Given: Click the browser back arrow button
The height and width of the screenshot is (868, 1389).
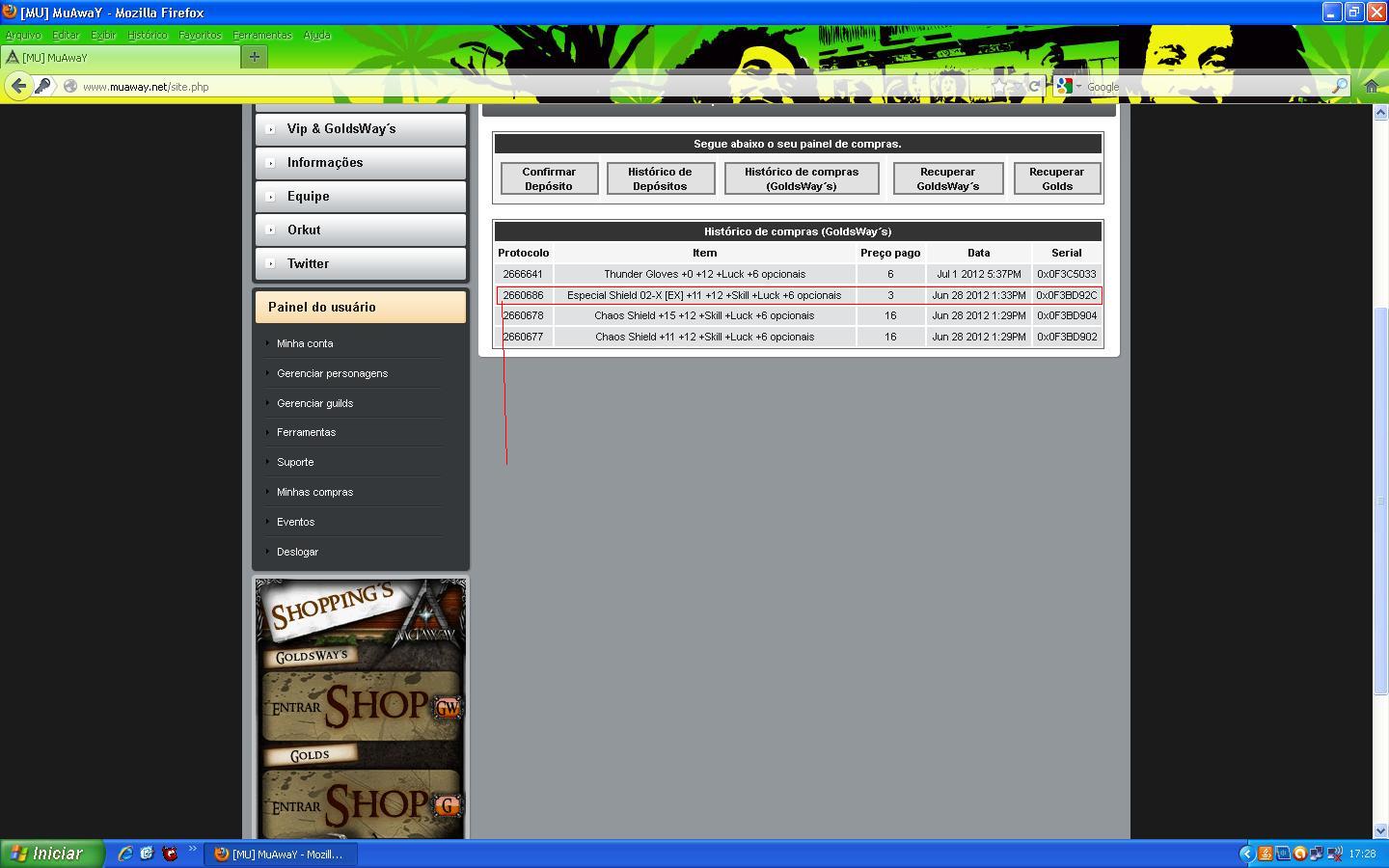Looking at the screenshot, I should point(18,86).
